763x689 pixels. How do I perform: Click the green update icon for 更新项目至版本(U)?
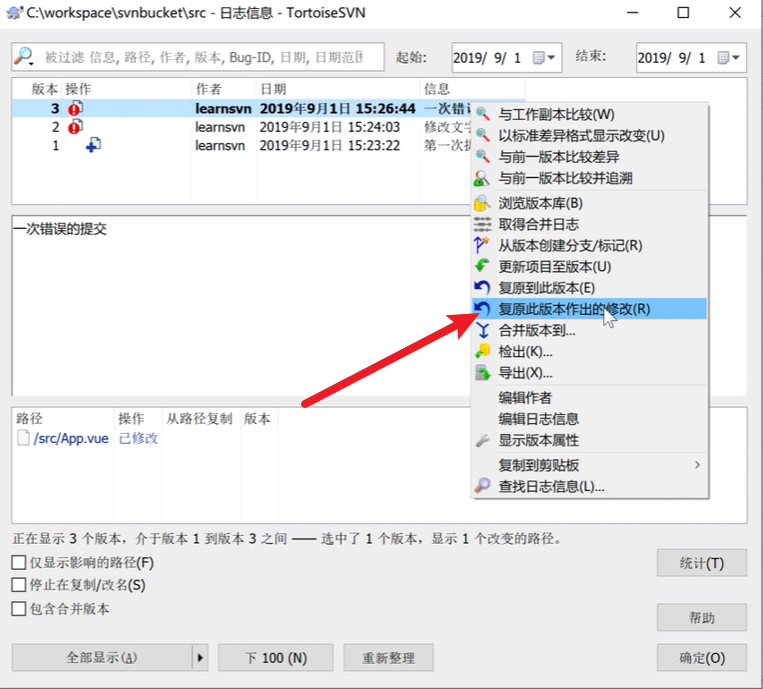click(x=482, y=266)
